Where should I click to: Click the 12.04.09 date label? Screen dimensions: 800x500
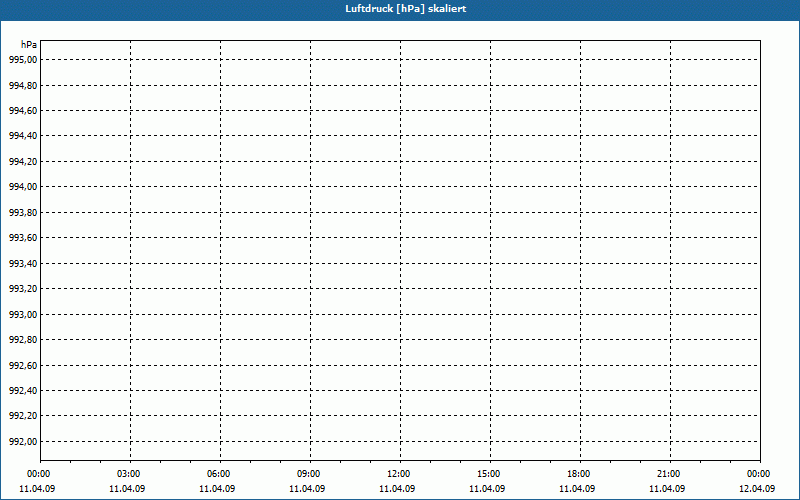point(758,489)
